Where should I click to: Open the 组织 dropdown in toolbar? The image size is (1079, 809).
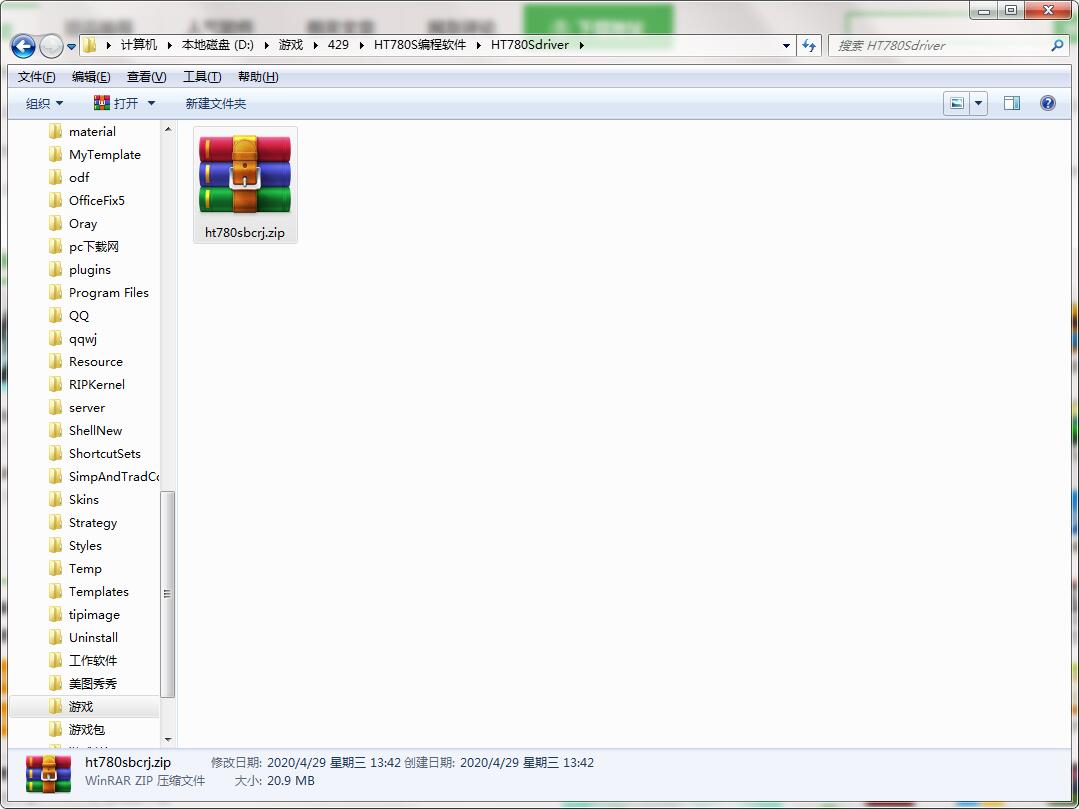click(44, 103)
